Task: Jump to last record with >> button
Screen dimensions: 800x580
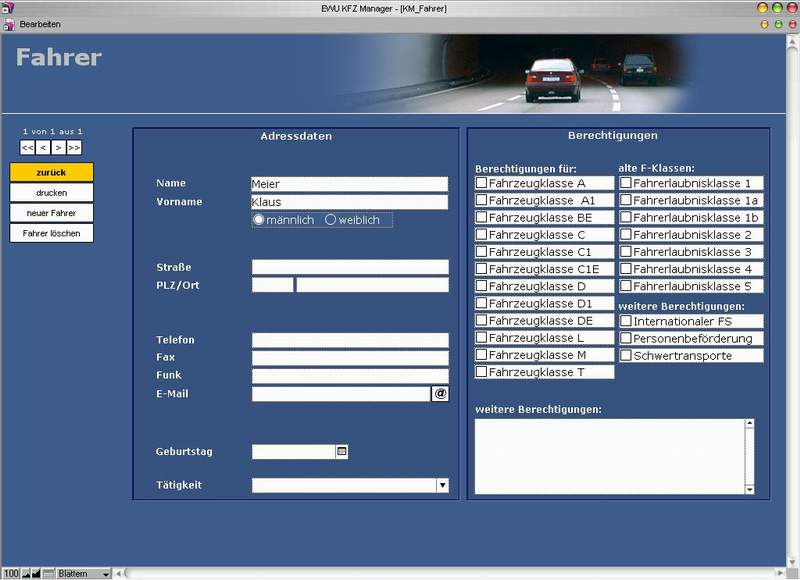Action: coord(74,148)
